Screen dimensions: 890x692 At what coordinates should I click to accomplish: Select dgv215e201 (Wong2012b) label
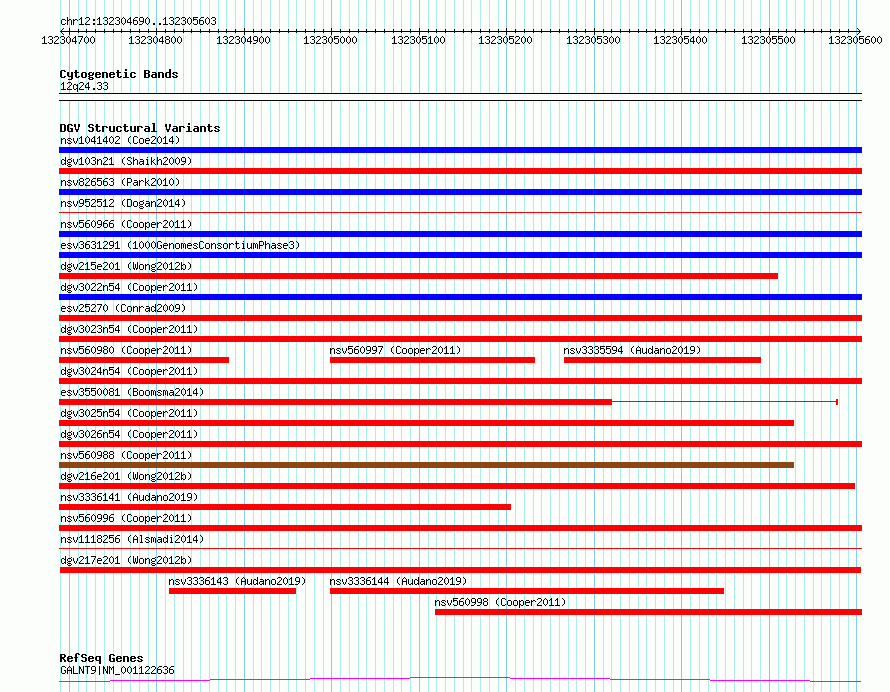click(126, 266)
